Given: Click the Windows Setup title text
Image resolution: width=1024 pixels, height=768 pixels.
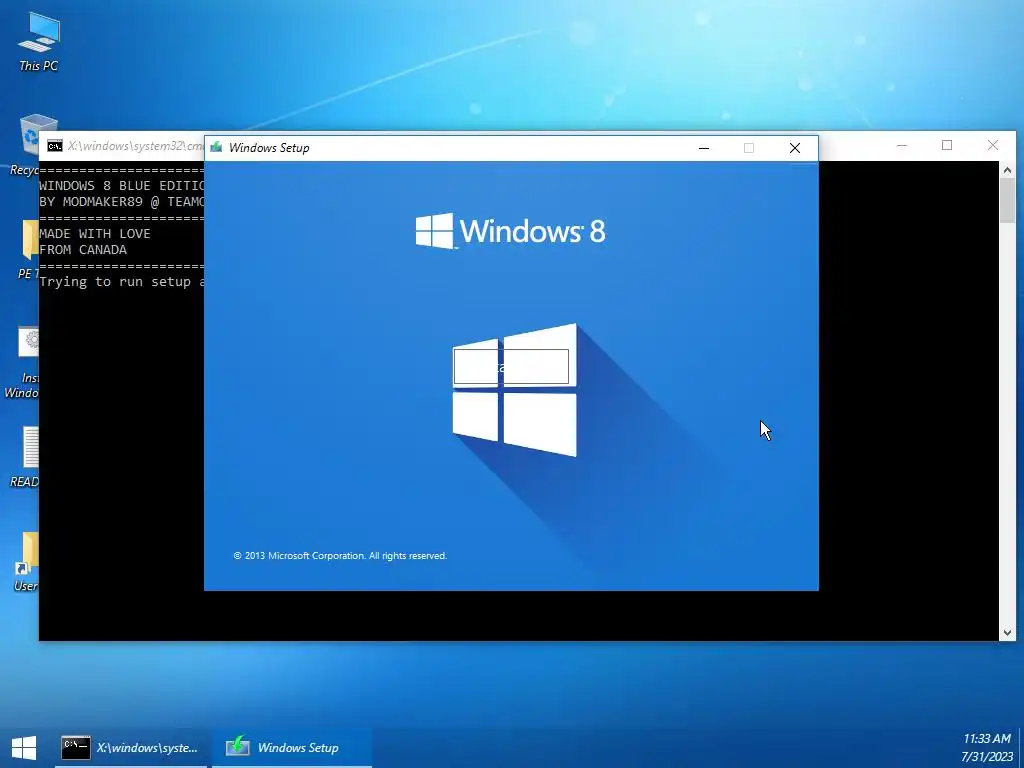Looking at the screenshot, I should coord(269,148).
